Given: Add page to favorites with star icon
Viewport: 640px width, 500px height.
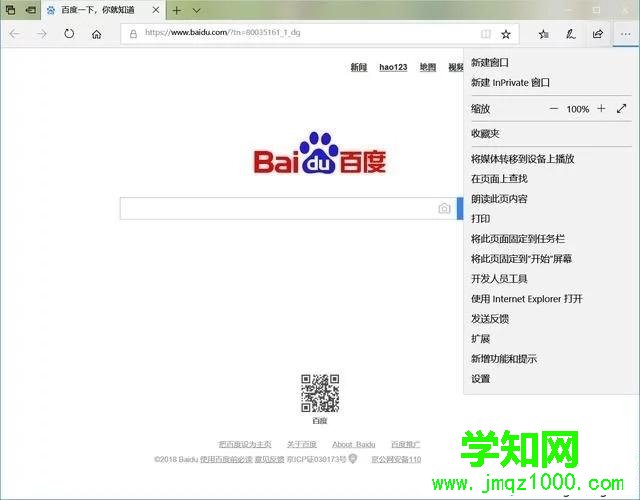Looking at the screenshot, I should pos(506,34).
